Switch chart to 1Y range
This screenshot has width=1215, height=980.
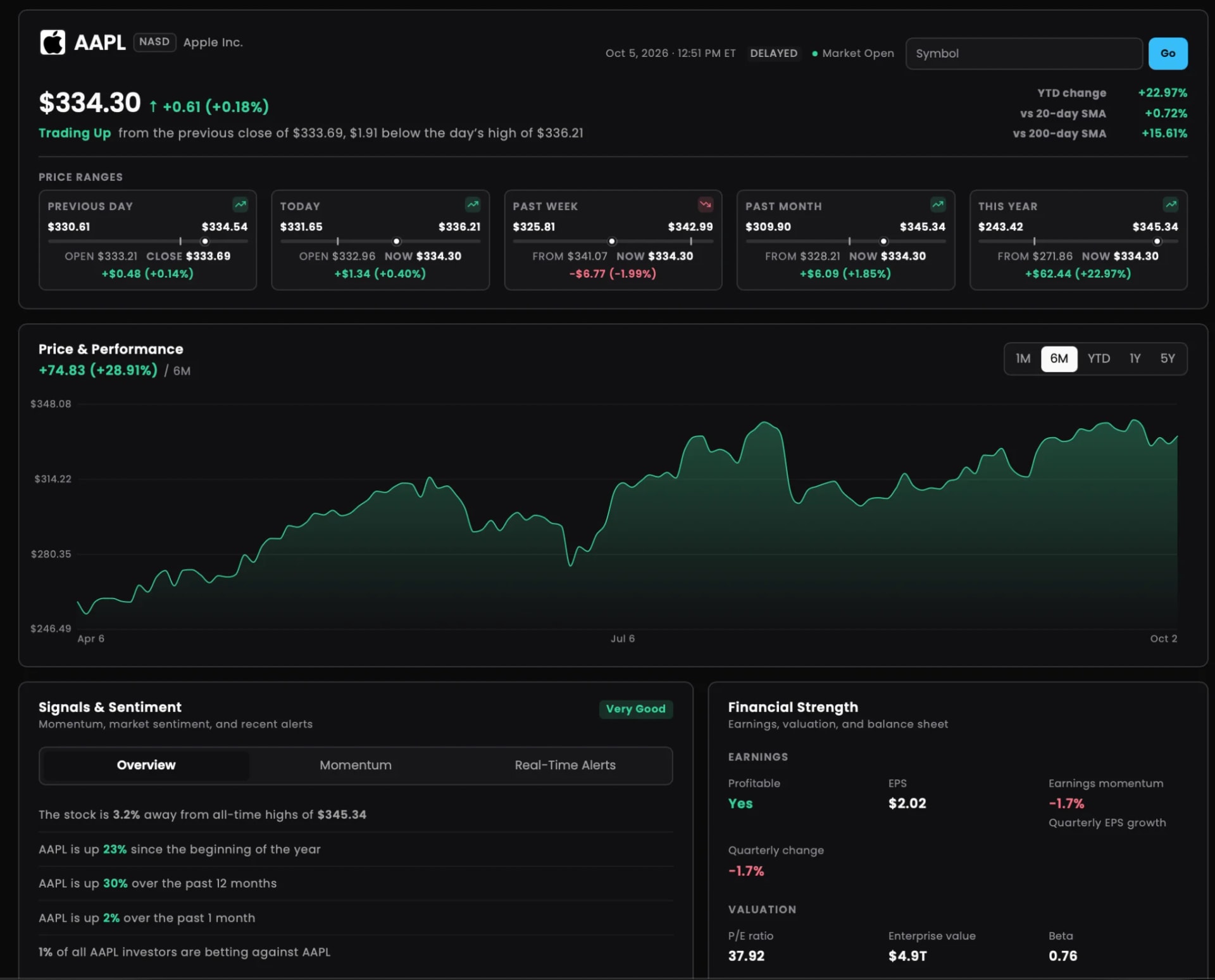coord(1135,359)
